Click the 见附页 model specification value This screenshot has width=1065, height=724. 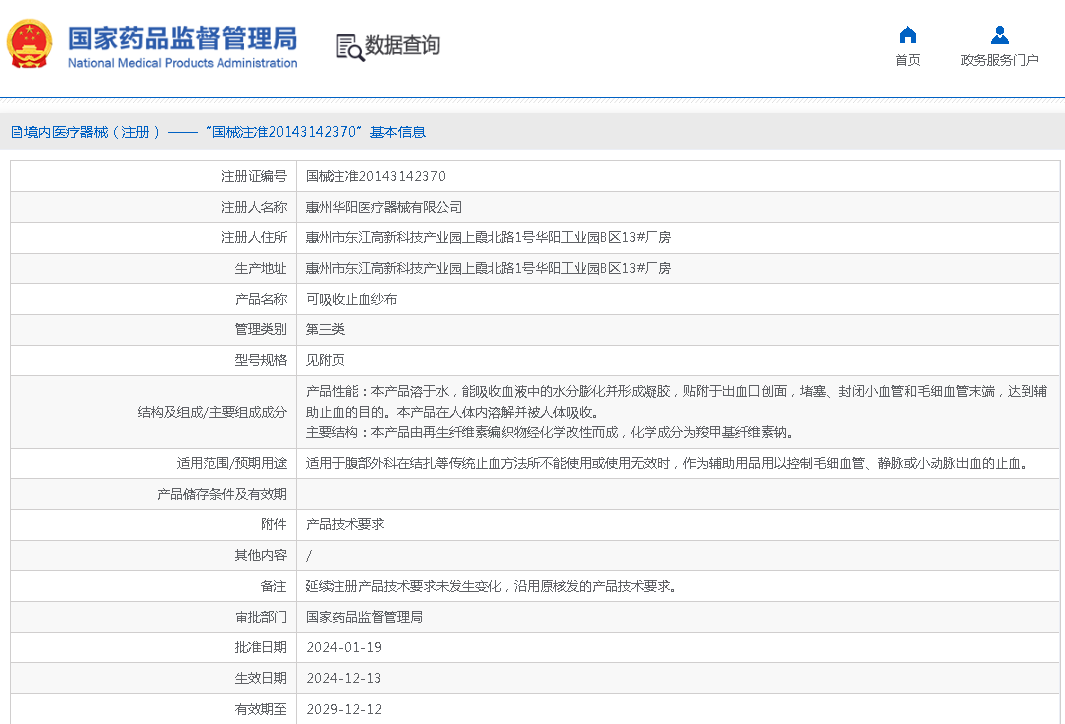tap(325, 360)
